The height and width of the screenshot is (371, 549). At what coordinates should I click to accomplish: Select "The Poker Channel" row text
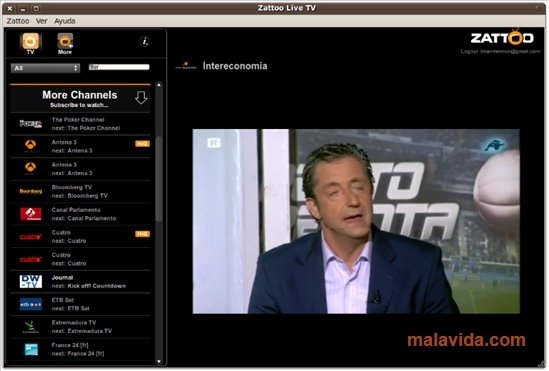point(78,120)
